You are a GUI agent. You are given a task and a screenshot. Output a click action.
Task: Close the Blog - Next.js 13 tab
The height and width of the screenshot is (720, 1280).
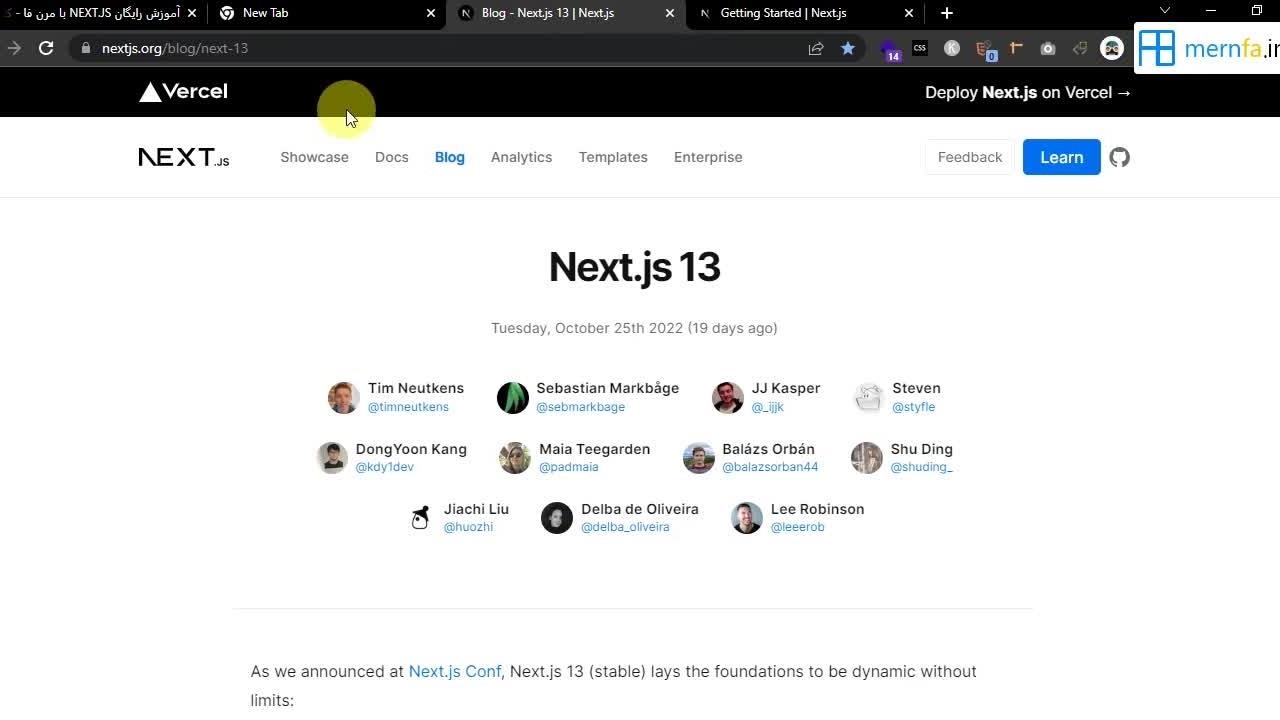click(670, 13)
